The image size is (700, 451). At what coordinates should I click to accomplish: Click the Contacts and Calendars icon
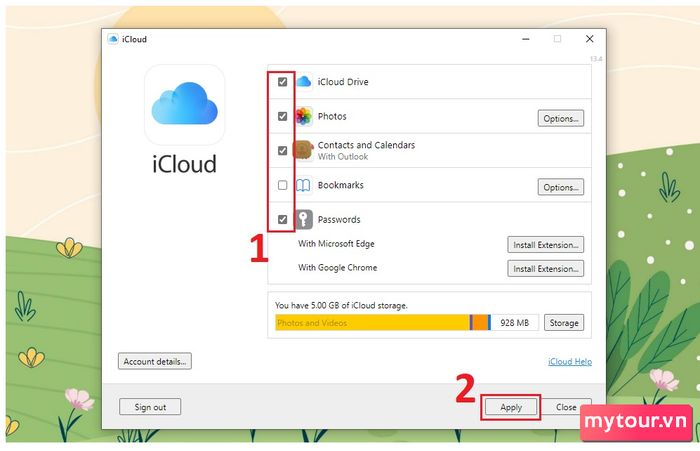(x=303, y=150)
